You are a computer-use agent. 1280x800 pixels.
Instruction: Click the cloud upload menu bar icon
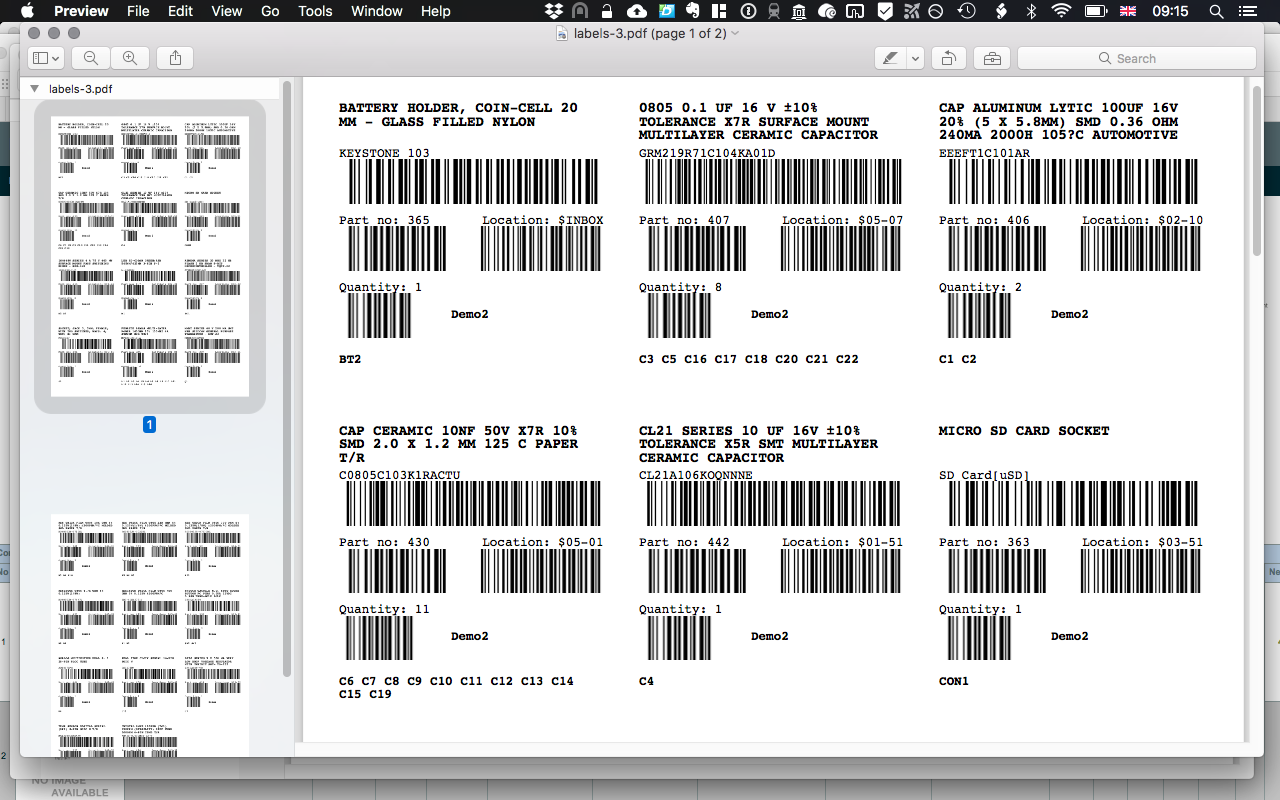(637, 11)
